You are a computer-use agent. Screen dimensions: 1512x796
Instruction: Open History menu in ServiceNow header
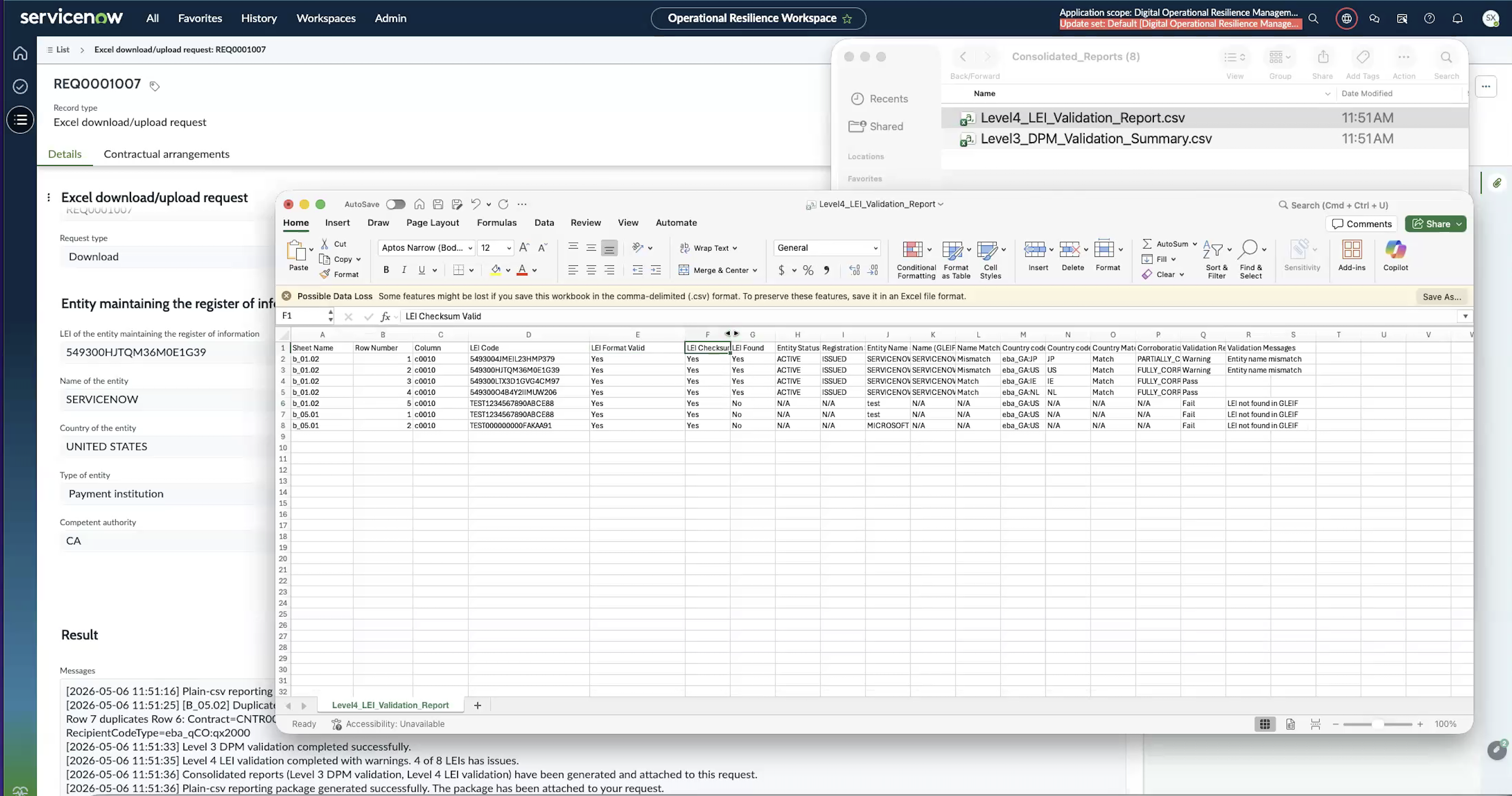[259, 18]
